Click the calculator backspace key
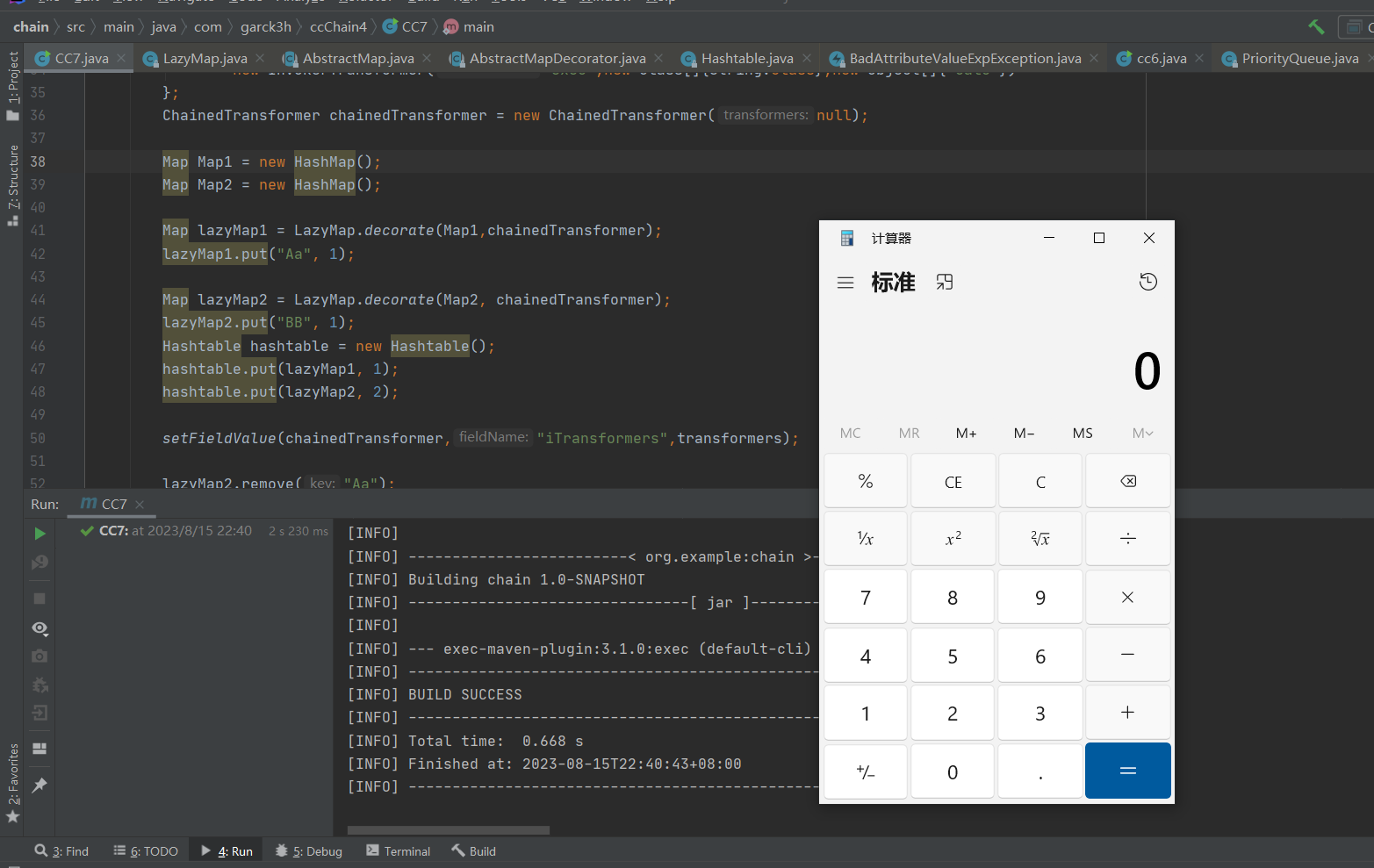Image resolution: width=1374 pixels, height=868 pixels. tap(1128, 481)
